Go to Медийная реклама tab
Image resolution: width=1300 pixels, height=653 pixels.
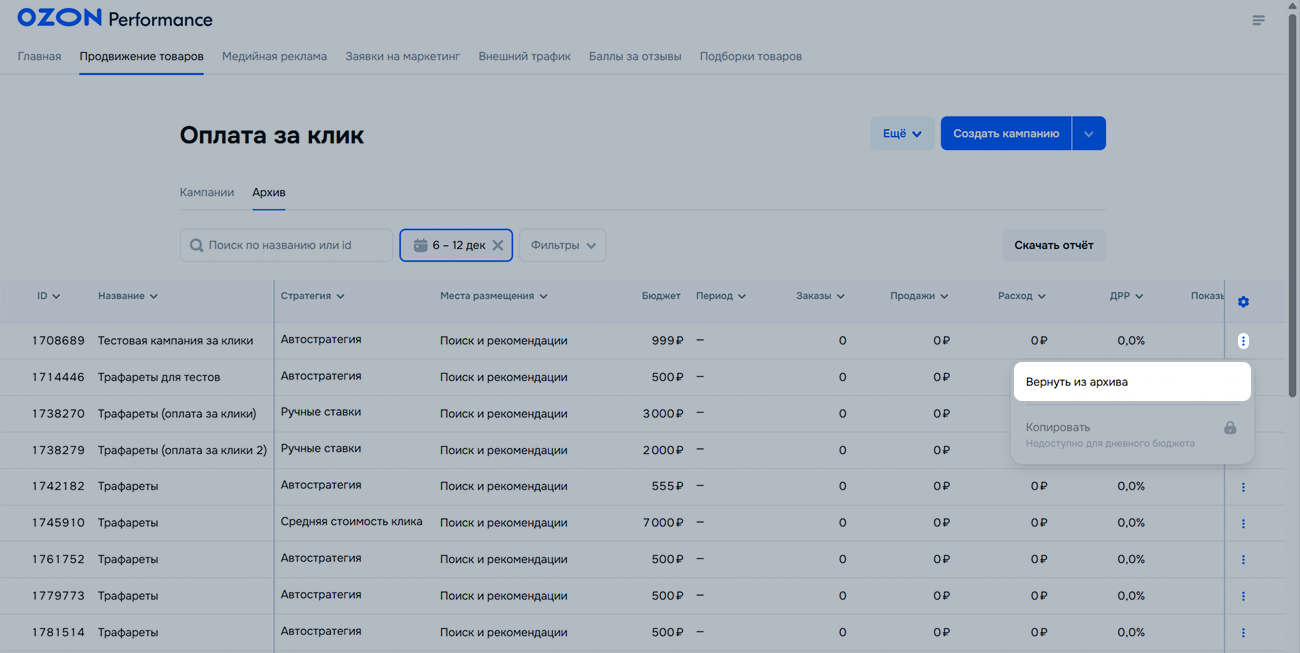[x=274, y=56]
